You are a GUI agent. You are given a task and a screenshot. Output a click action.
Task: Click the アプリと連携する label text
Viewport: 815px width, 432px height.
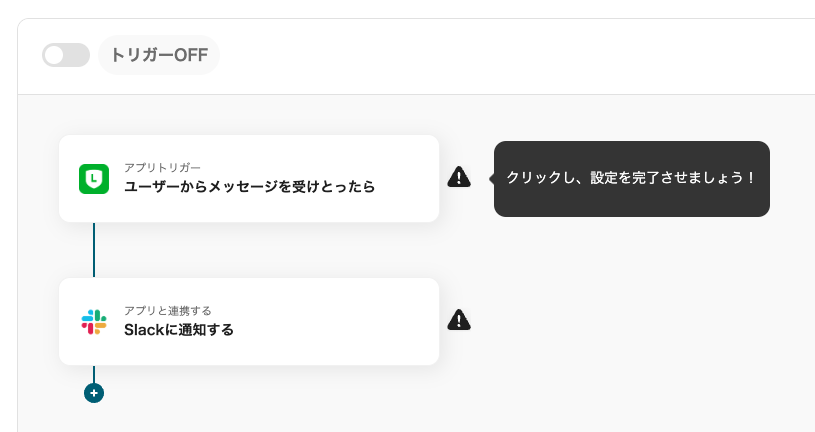(167, 311)
